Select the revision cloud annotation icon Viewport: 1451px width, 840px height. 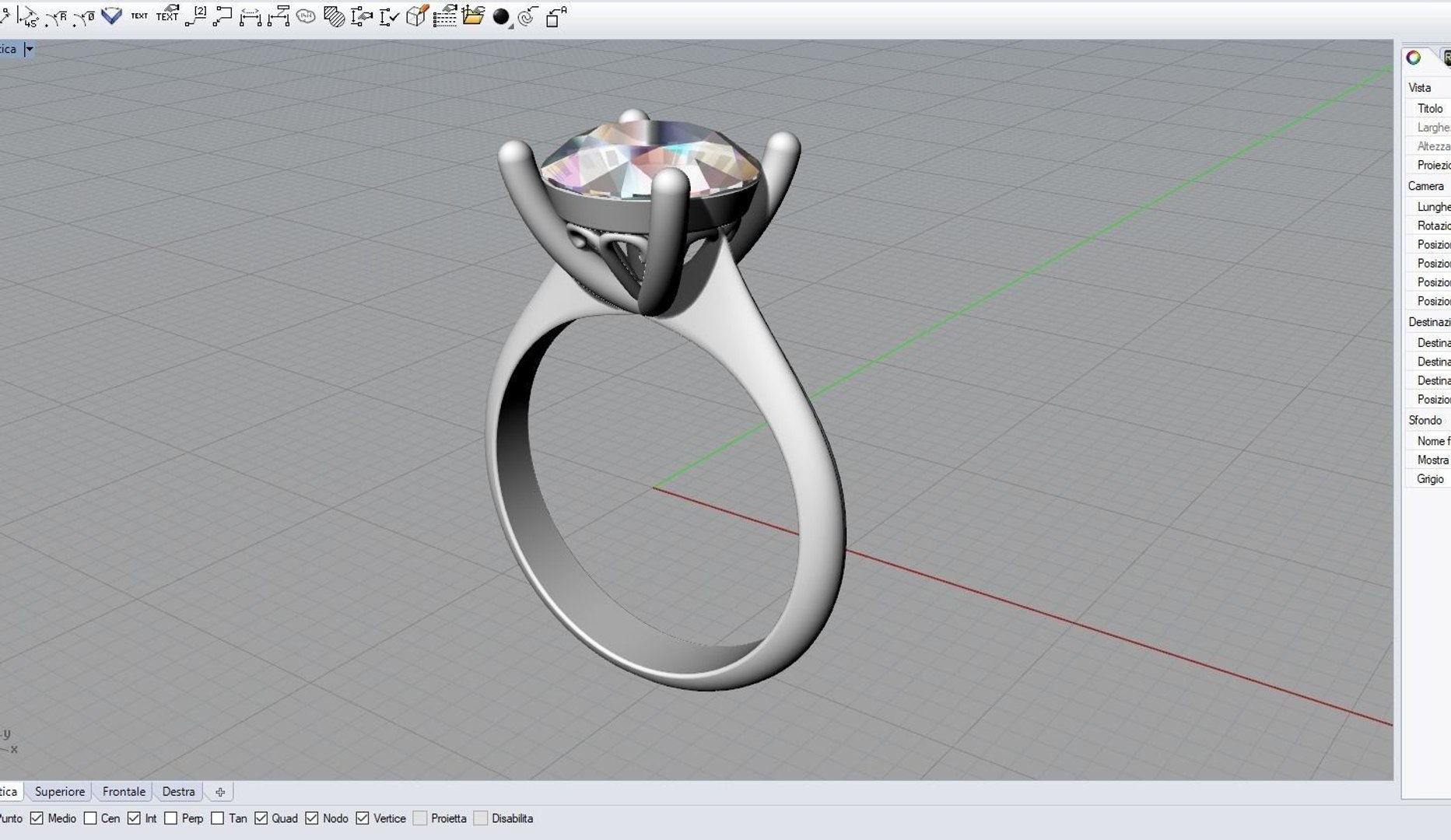click(307, 16)
